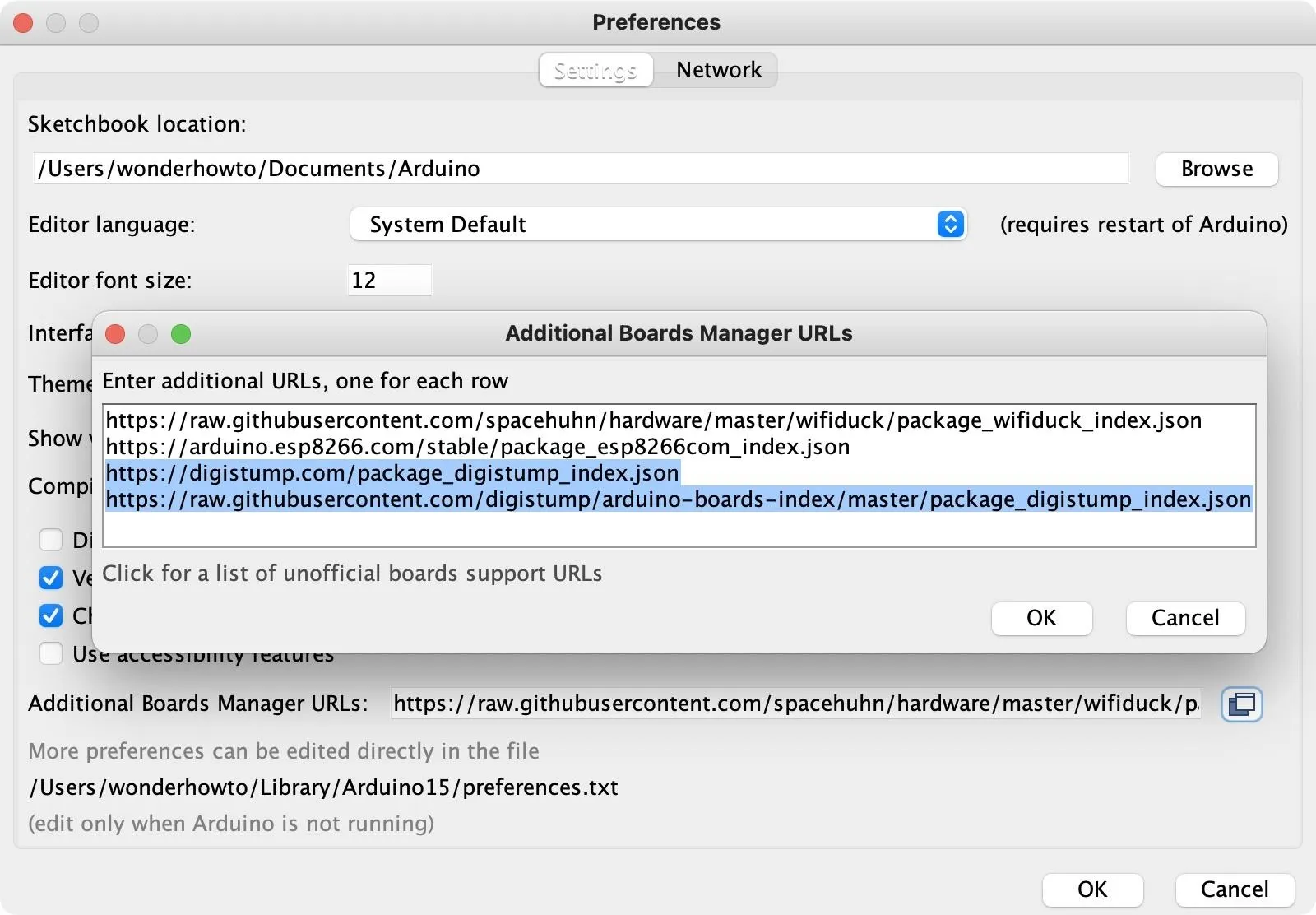Image resolution: width=1316 pixels, height=915 pixels.
Task: Open the Editor language dropdown
Action: [658, 224]
